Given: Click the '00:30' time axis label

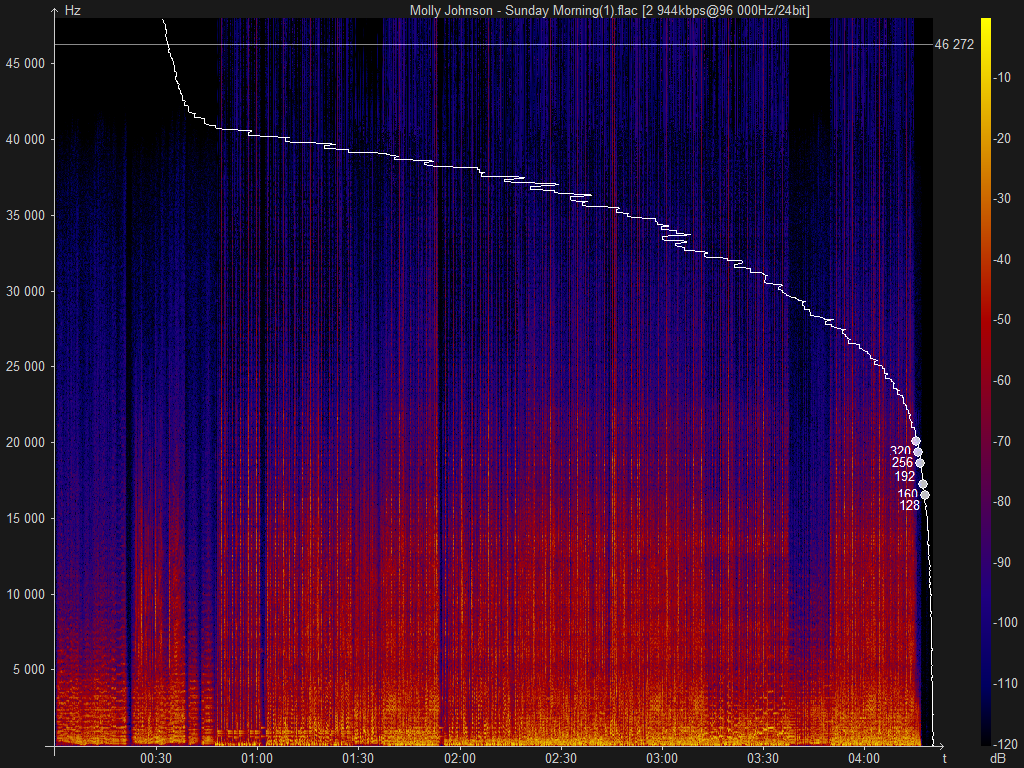Looking at the screenshot, I should coord(156,758).
